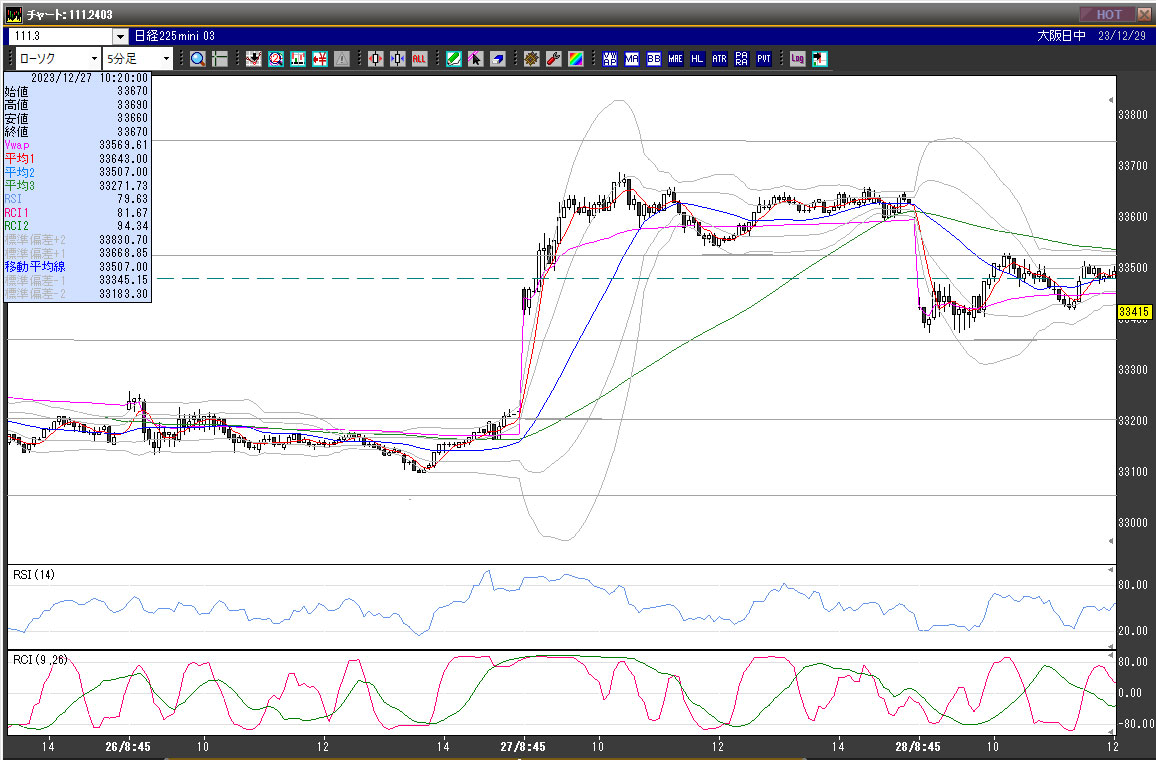The width and height of the screenshot is (1156, 760).
Task: Click the black arrow chart icon
Action: pyautogui.click(x=820, y=59)
